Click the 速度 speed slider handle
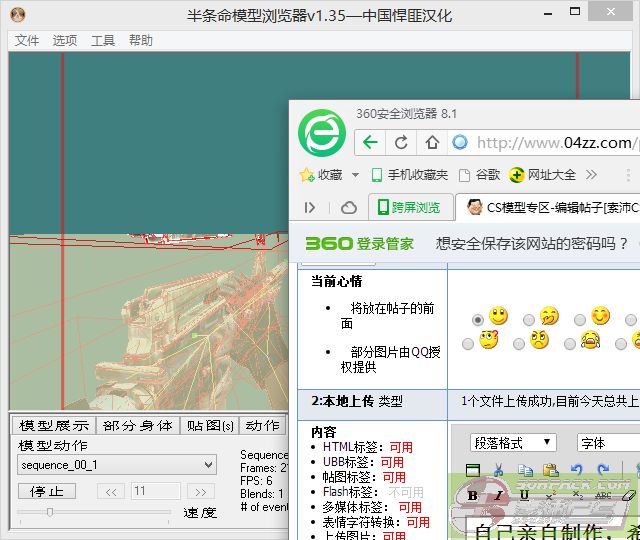Screen dimensions: 640x540 [50, 512]
